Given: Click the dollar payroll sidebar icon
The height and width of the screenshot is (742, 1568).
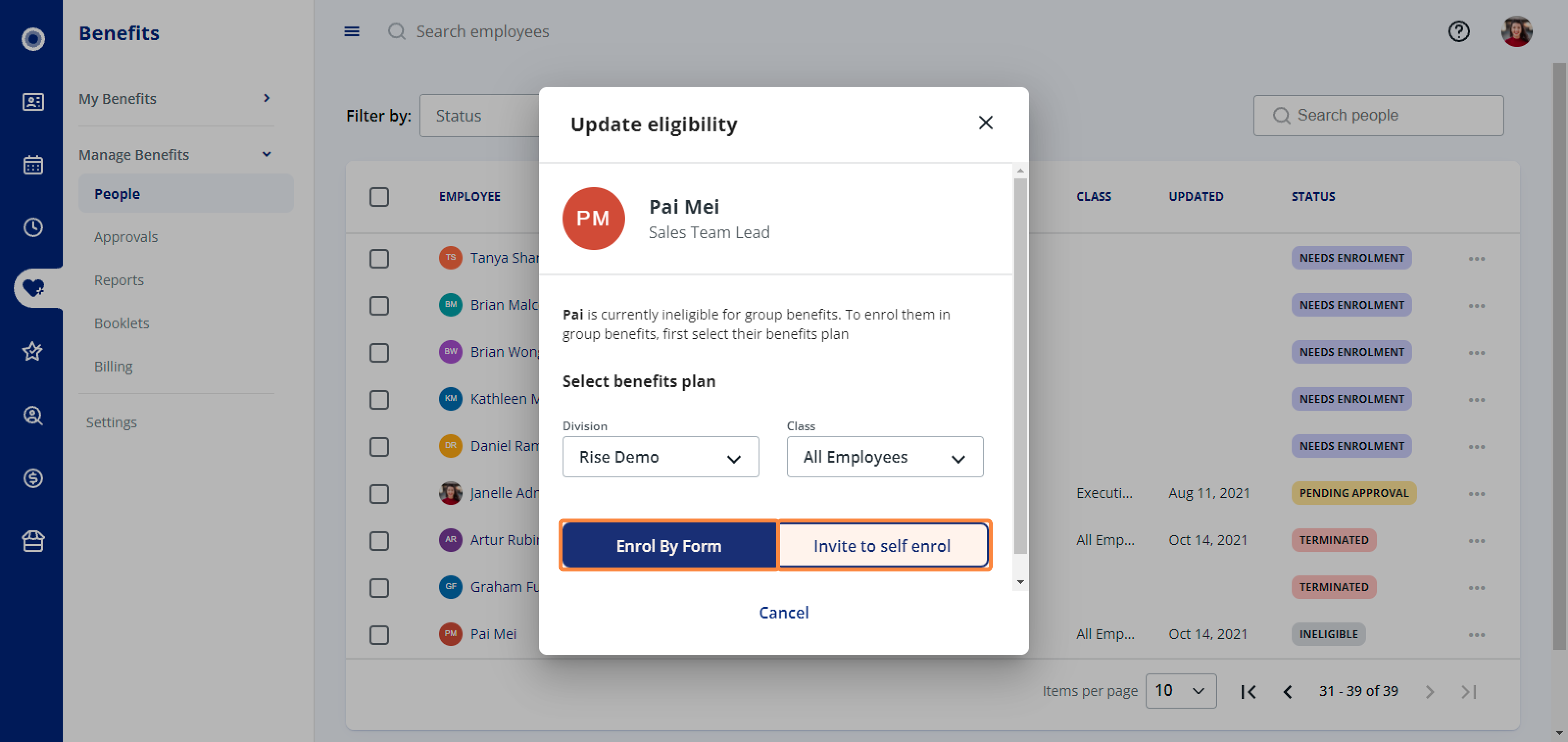Looking at the screenshot, I should click(33, 478).
